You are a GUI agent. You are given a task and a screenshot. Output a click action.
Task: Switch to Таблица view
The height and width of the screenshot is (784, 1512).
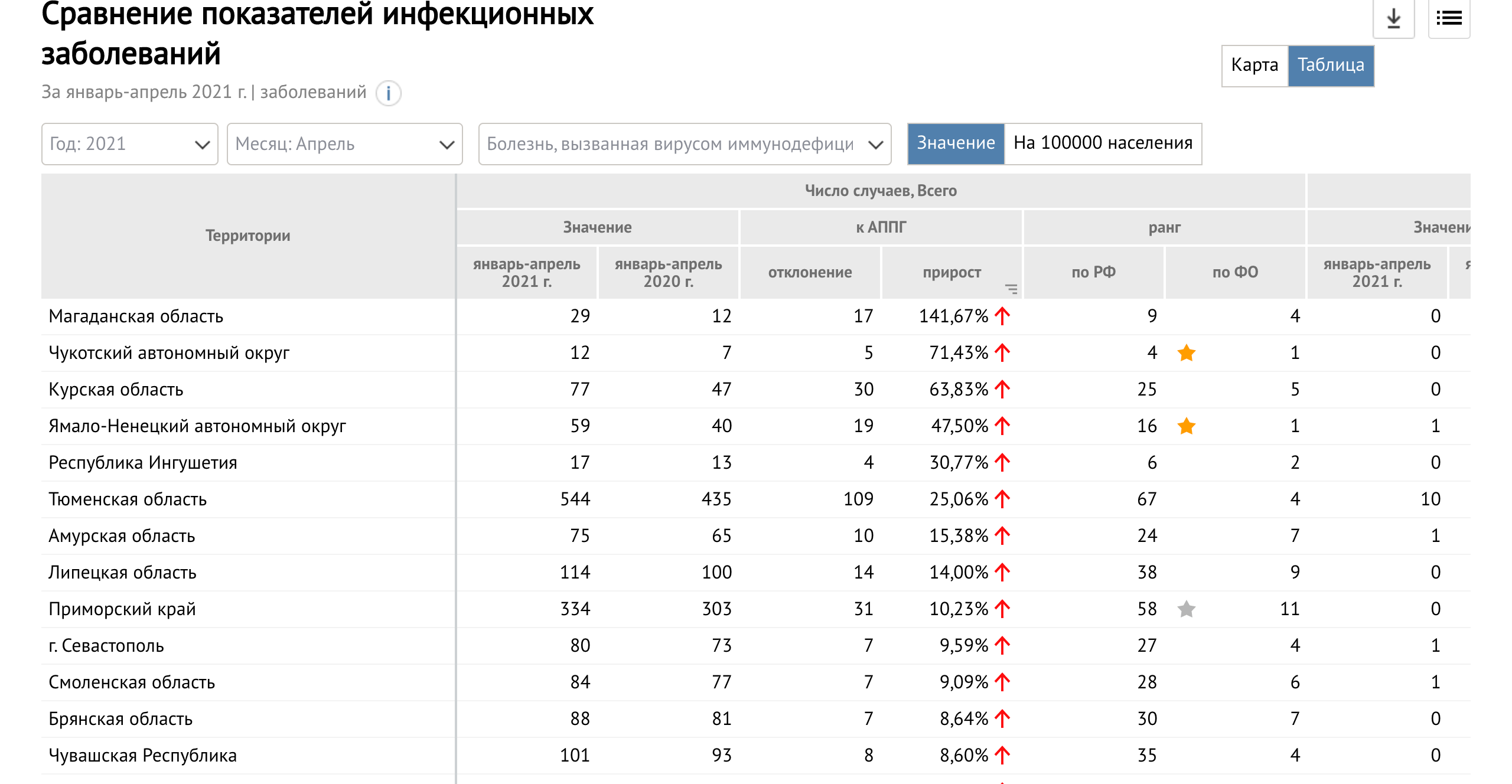(x=1331, y=66)
